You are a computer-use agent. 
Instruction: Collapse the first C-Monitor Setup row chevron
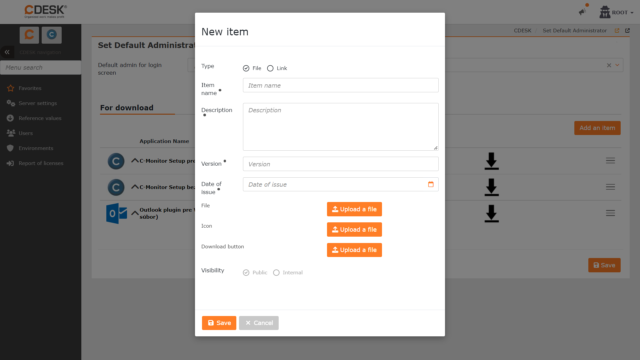(135, 161)
